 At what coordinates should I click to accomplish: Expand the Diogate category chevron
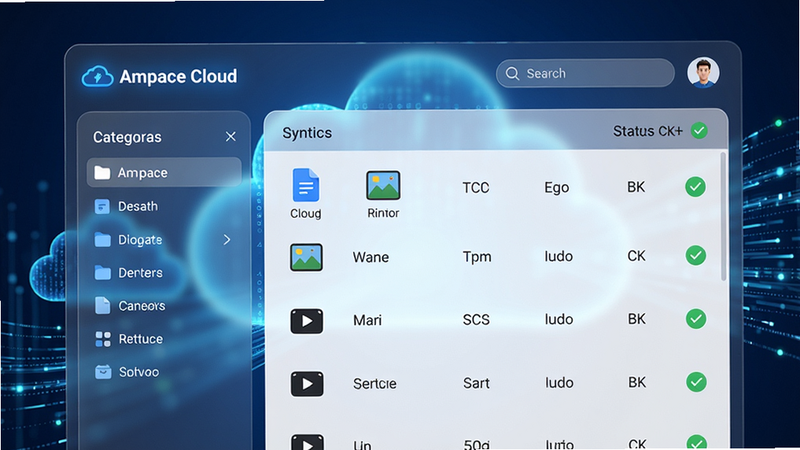tap(227, 240)
